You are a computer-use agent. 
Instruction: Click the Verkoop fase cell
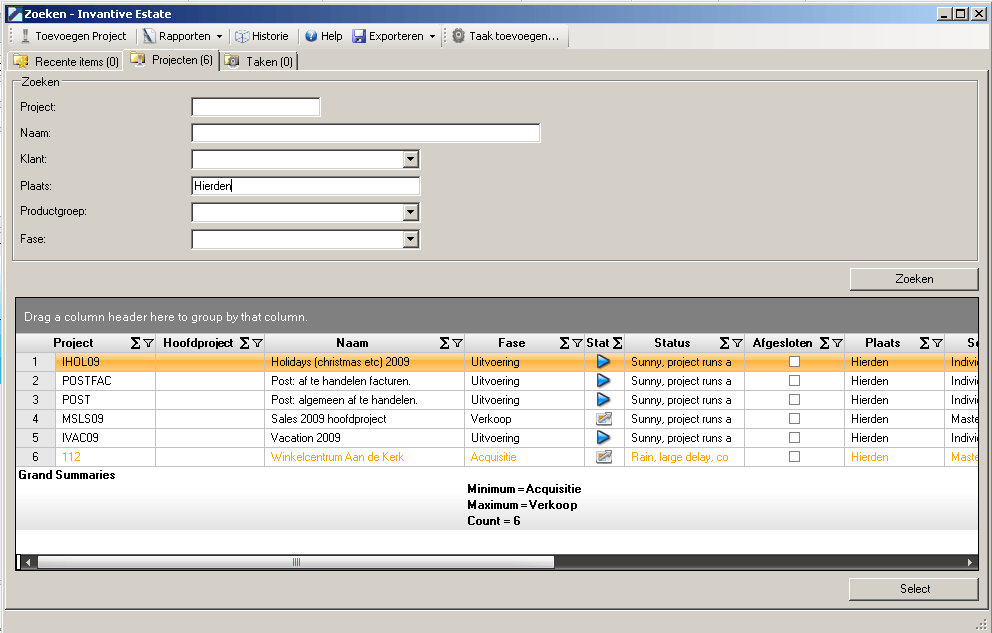point(524,419)
